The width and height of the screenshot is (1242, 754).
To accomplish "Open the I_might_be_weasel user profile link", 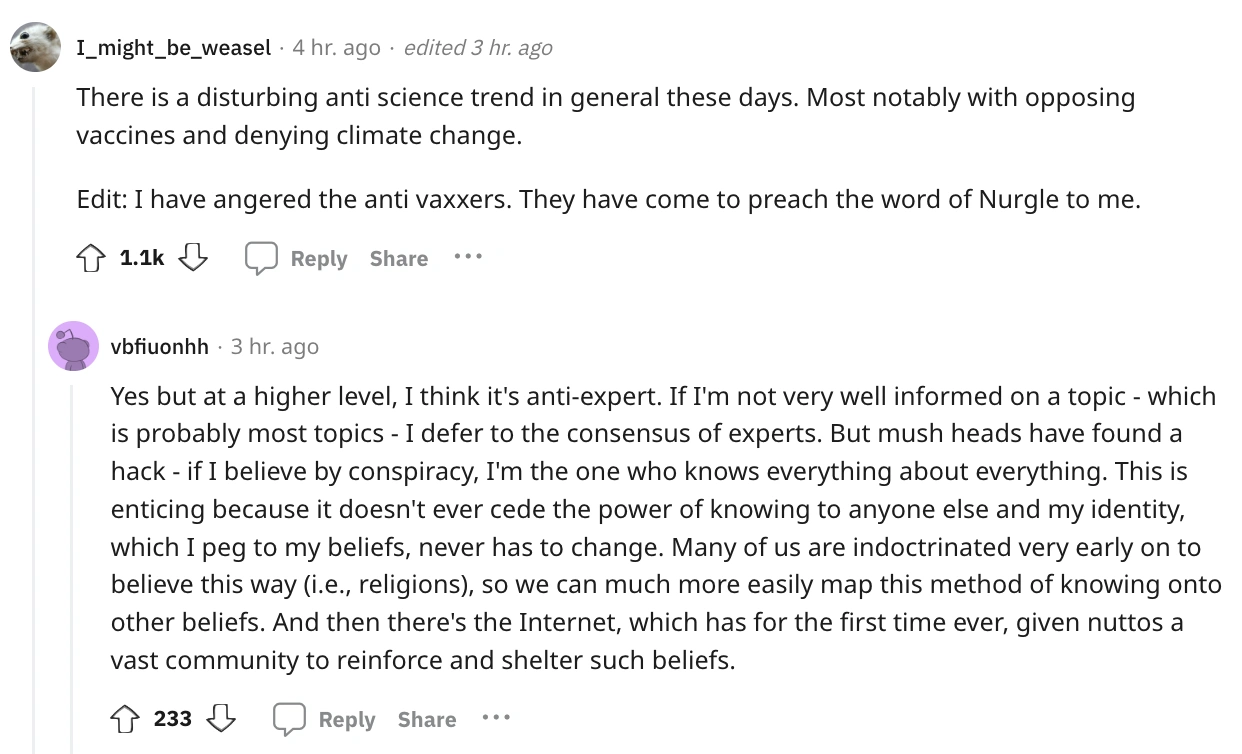I will (173, 47).
